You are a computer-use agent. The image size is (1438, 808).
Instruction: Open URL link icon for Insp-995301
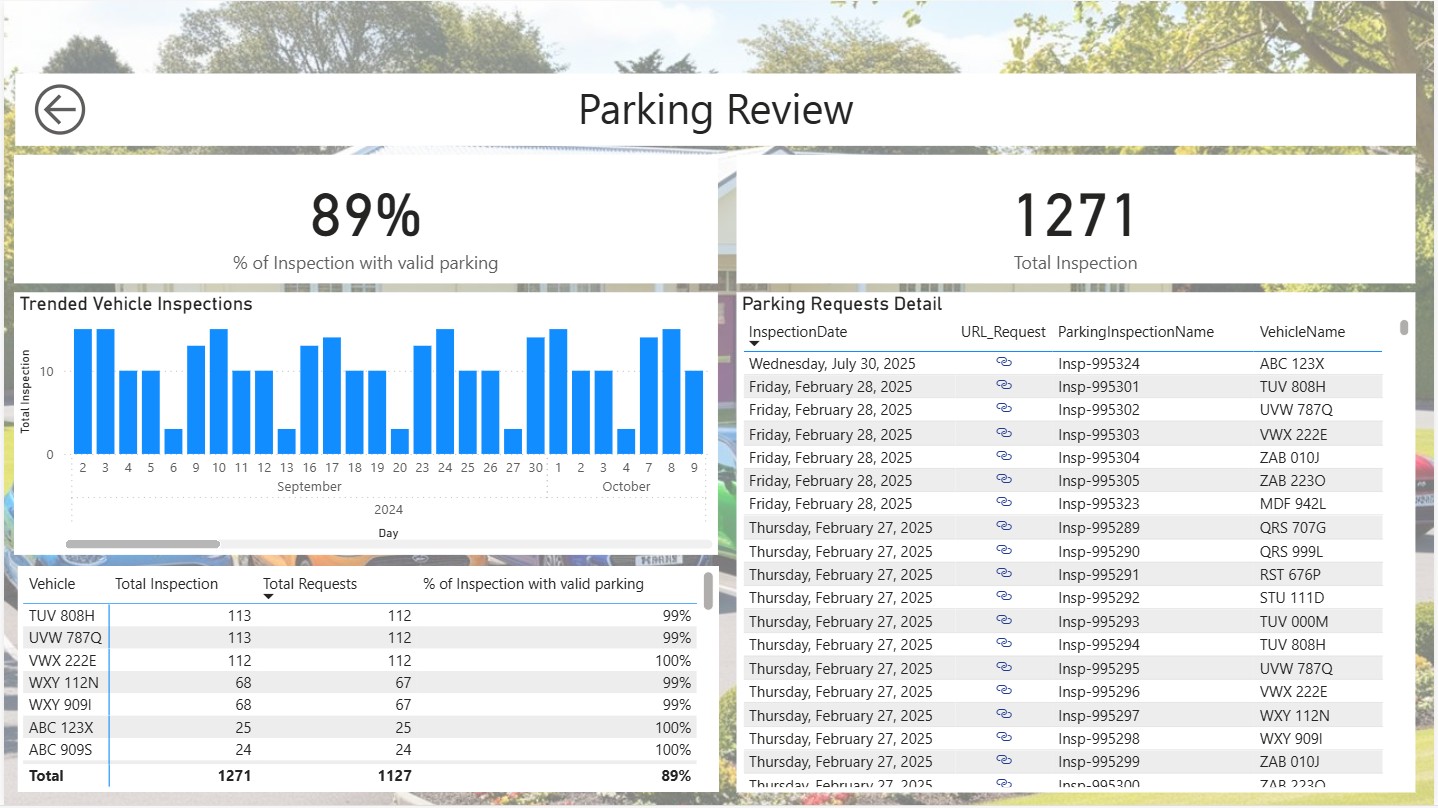(1004, 386)
